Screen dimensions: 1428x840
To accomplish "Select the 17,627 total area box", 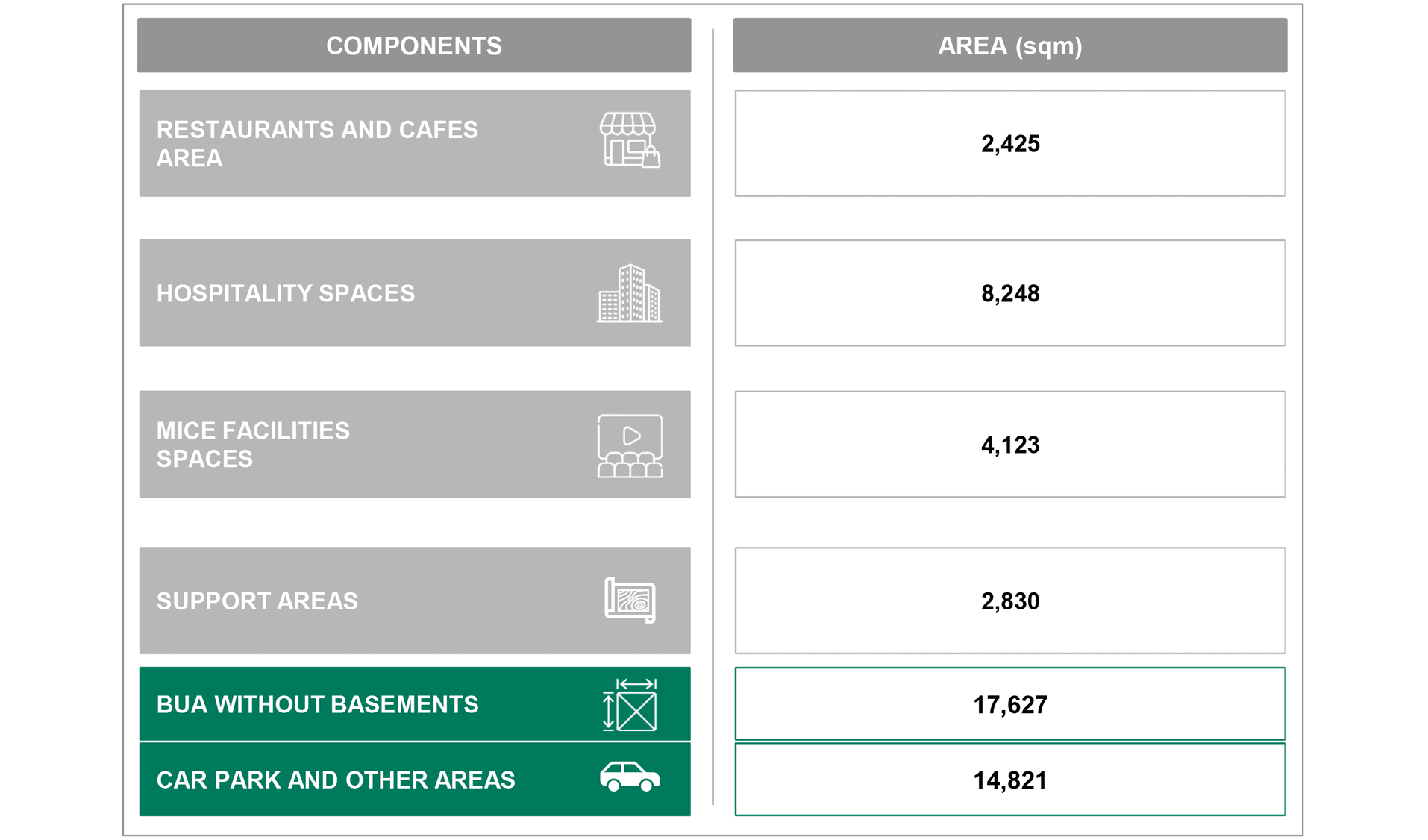I will (1009, 704).
